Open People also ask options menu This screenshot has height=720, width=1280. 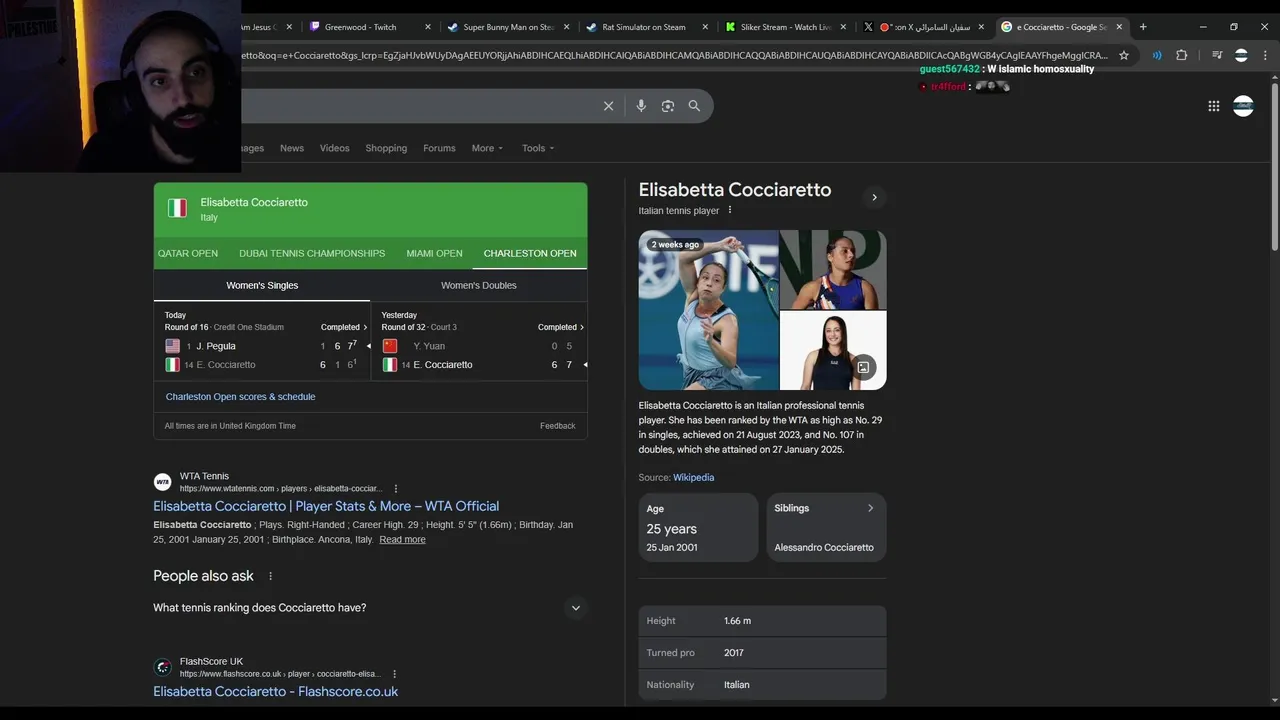point(270,576)
